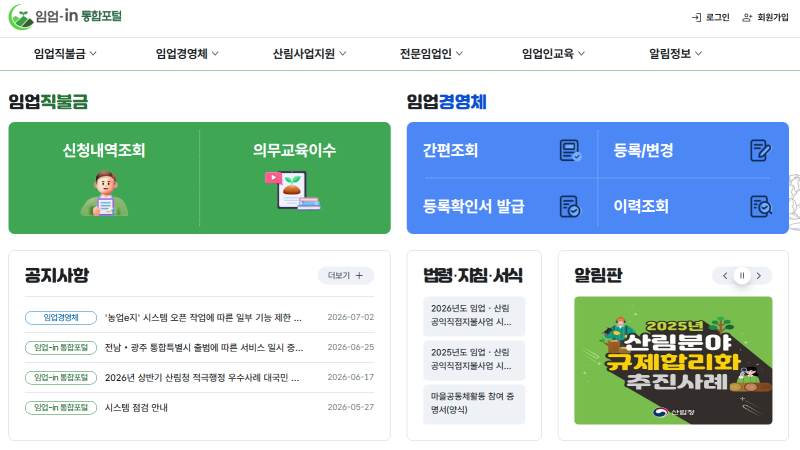
Task: Open 마을공동체활동 참여 증명서(양식)
Action: tap(474, 404)
